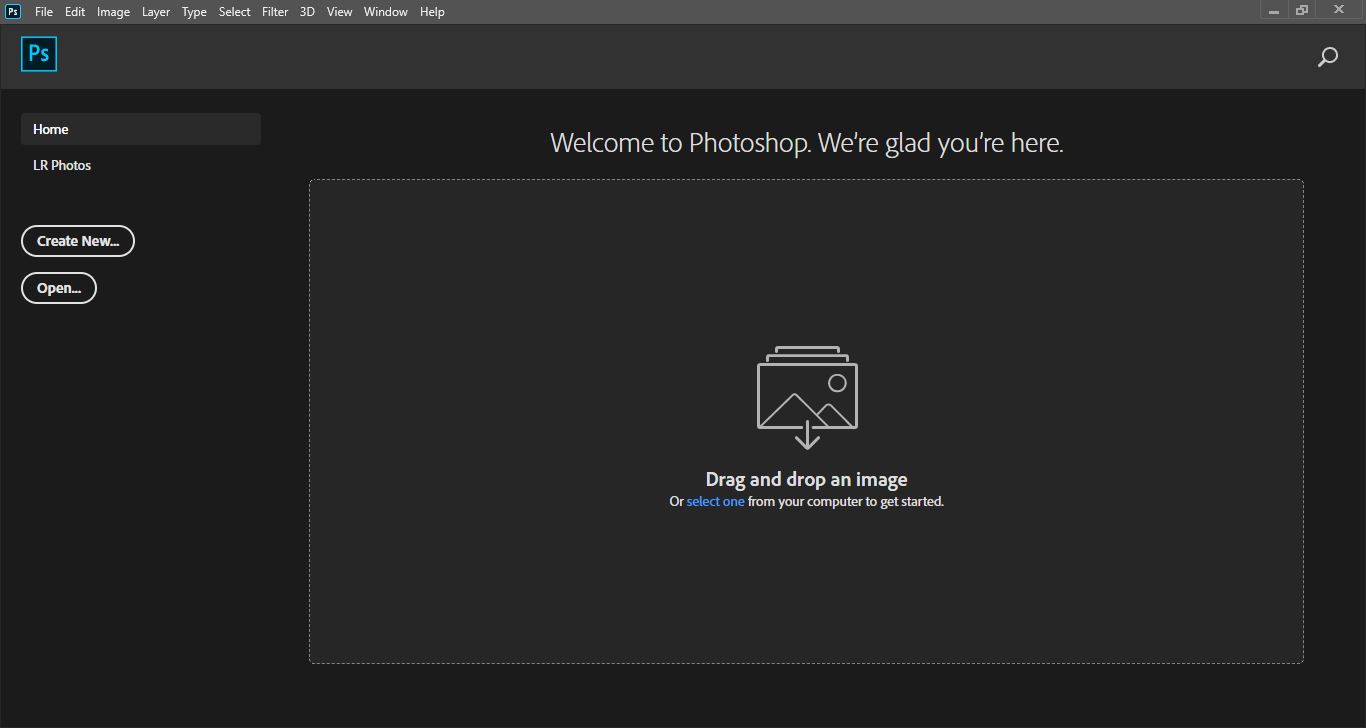Open the Layer menu
This screenshot has height=728, width=1366.
click(155, 11)
